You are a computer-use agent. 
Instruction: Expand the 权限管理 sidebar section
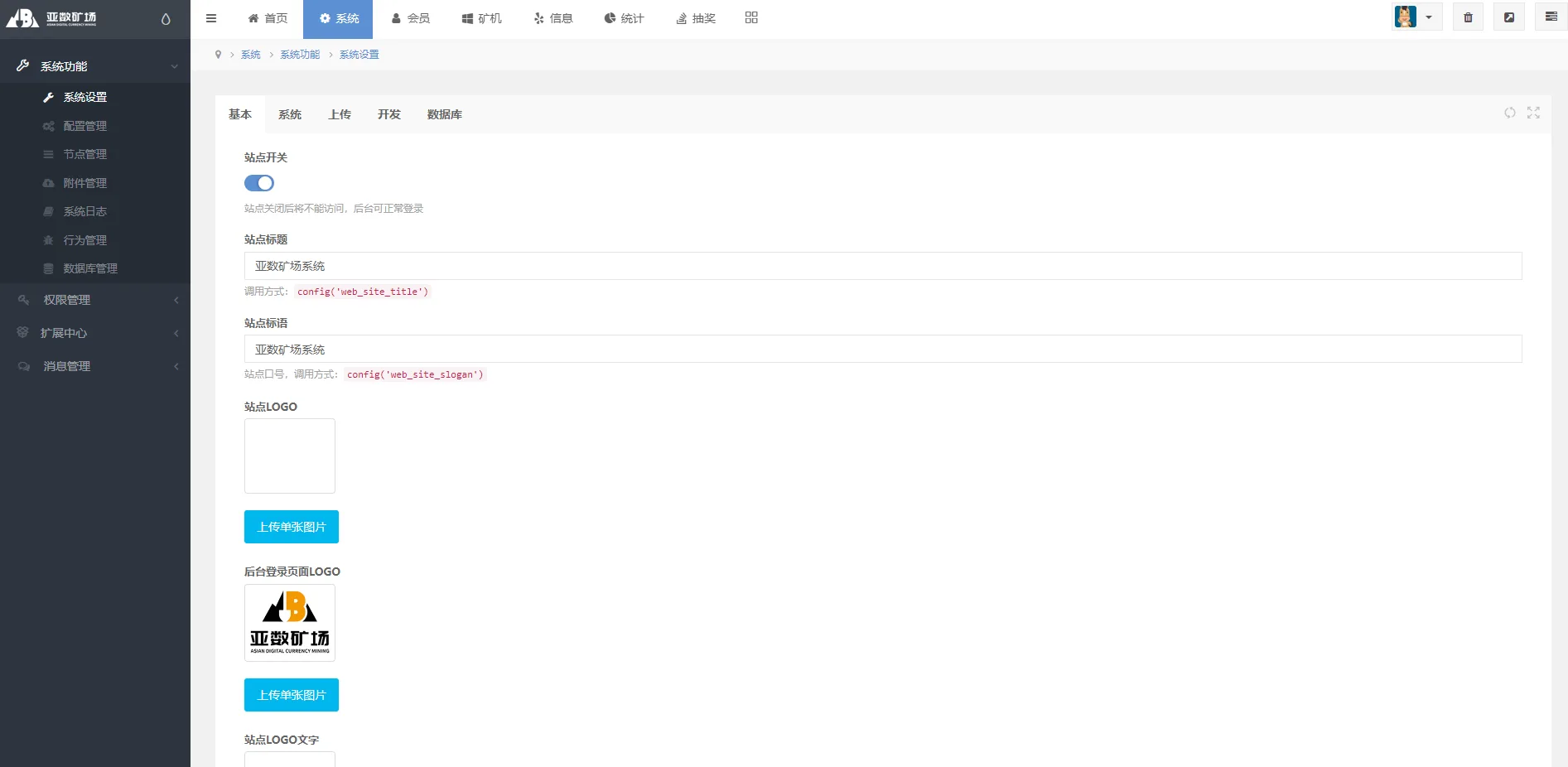point(95,300)
